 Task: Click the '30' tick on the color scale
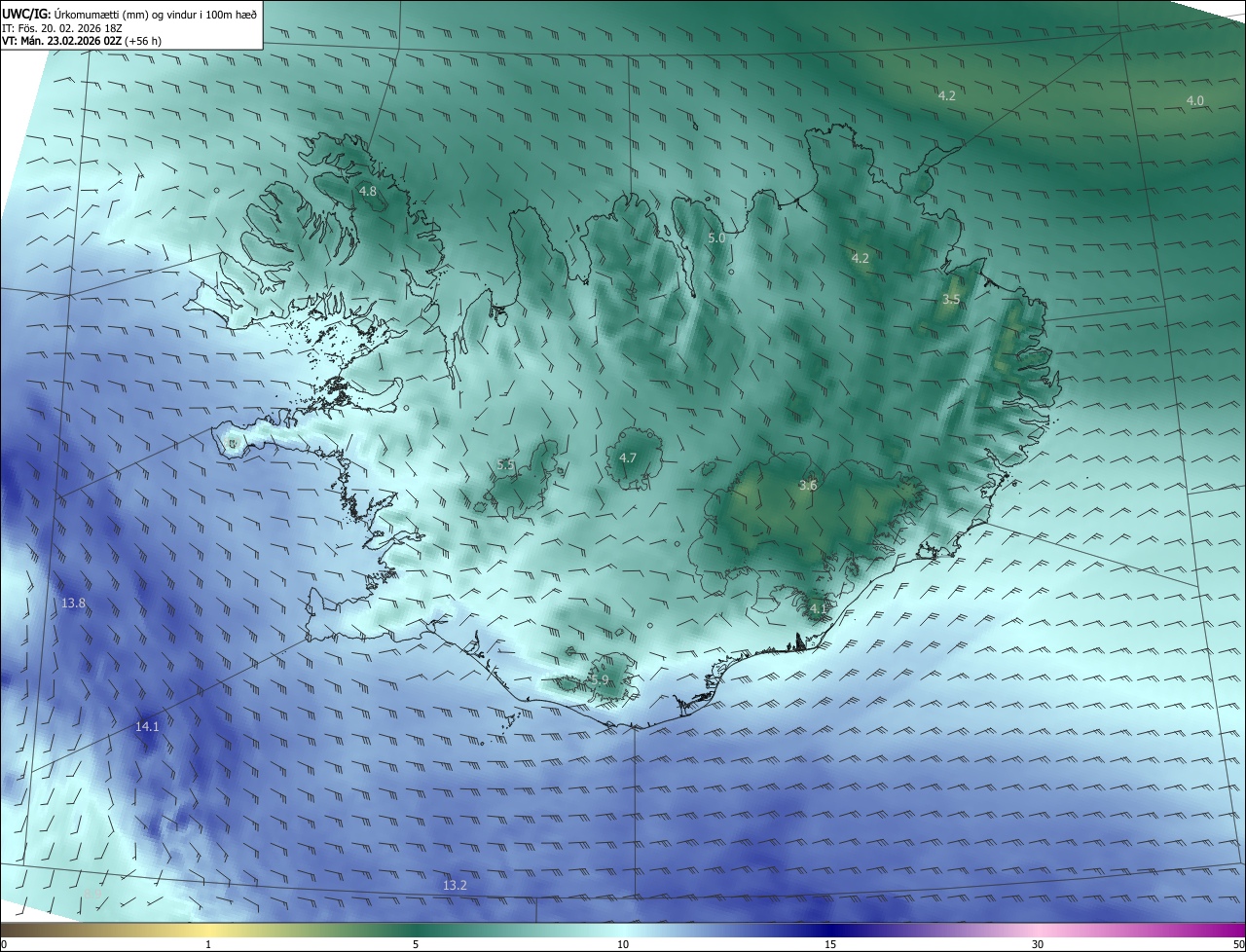click(x=1038, y=944)
